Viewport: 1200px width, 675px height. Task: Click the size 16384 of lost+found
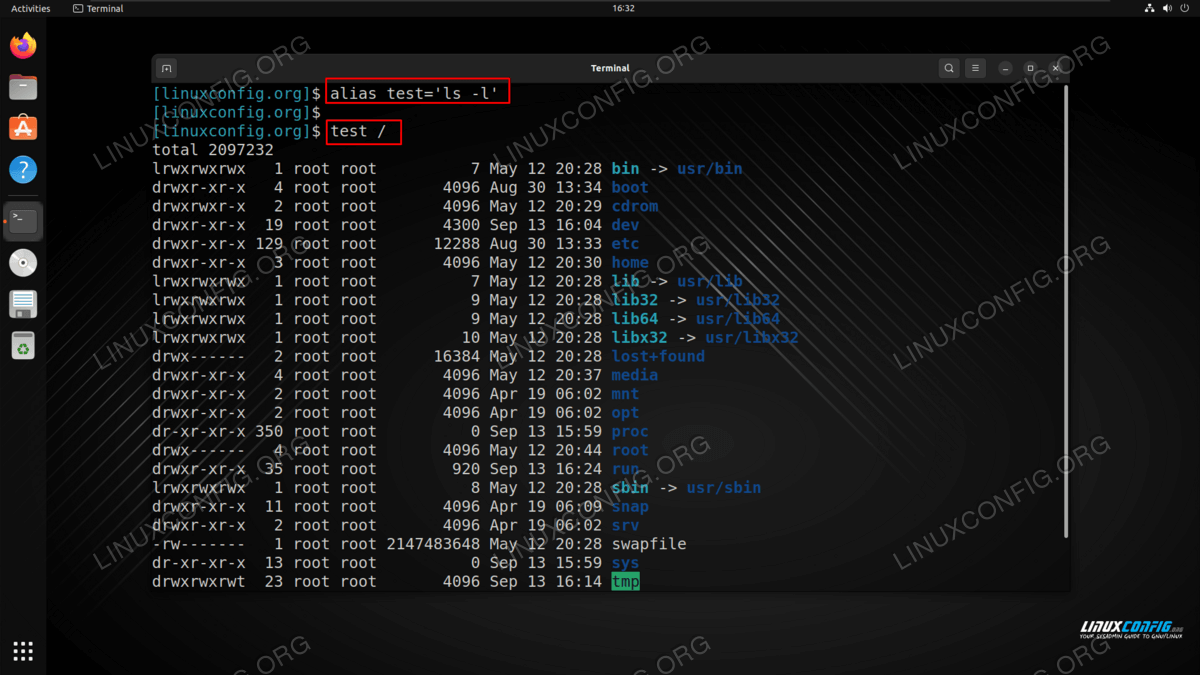point(457,356)
